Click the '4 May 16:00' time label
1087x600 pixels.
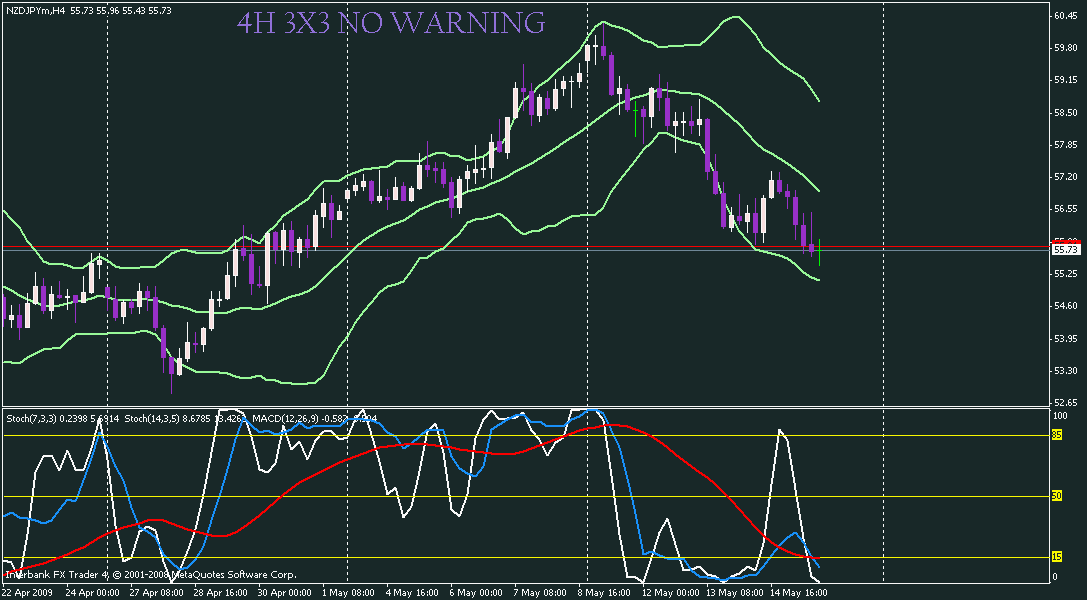tap(412, 593)
